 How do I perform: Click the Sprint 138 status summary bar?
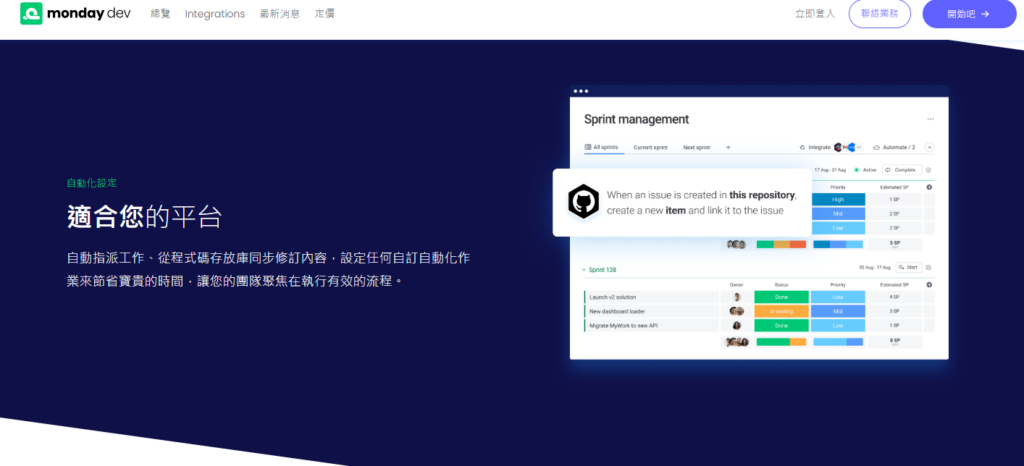[x=782, y=341]
